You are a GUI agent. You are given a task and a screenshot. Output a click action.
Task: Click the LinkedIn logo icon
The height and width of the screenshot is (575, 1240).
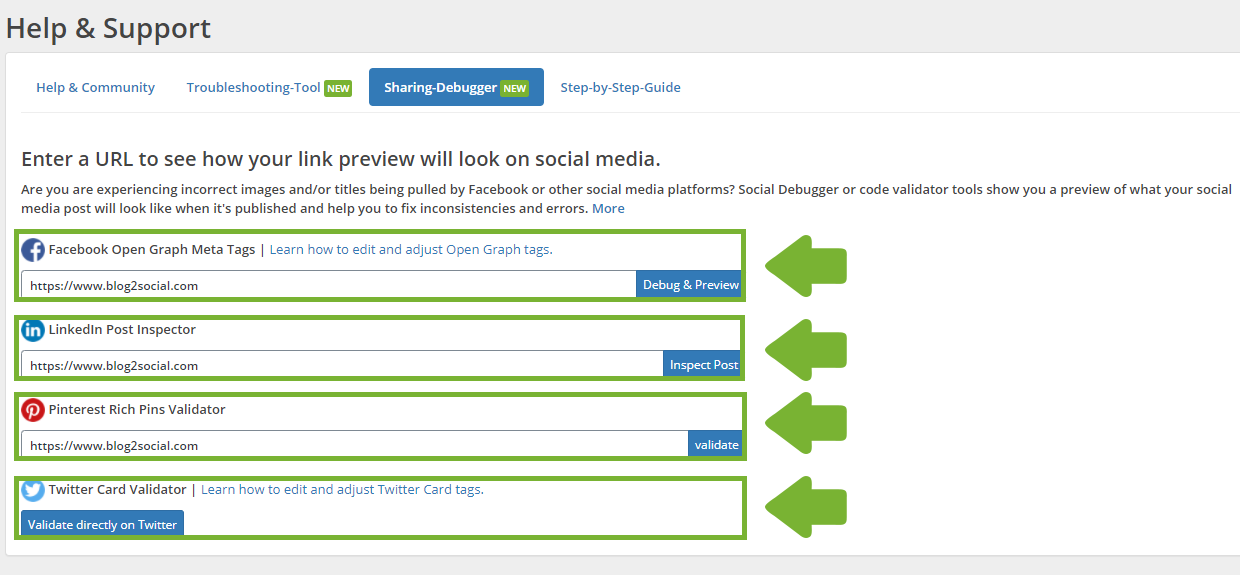(x=33, y=330)
